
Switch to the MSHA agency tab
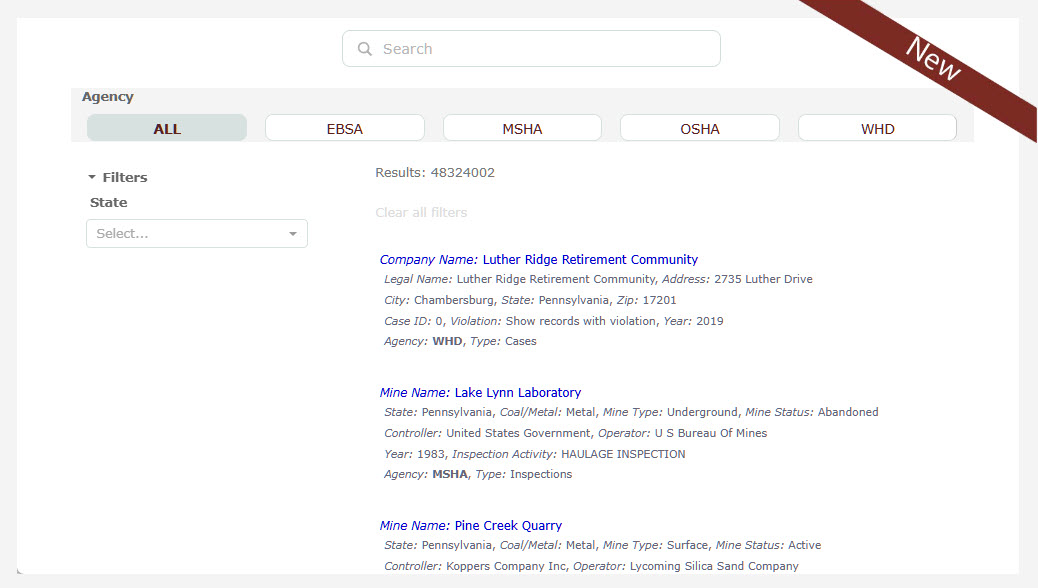522,128
